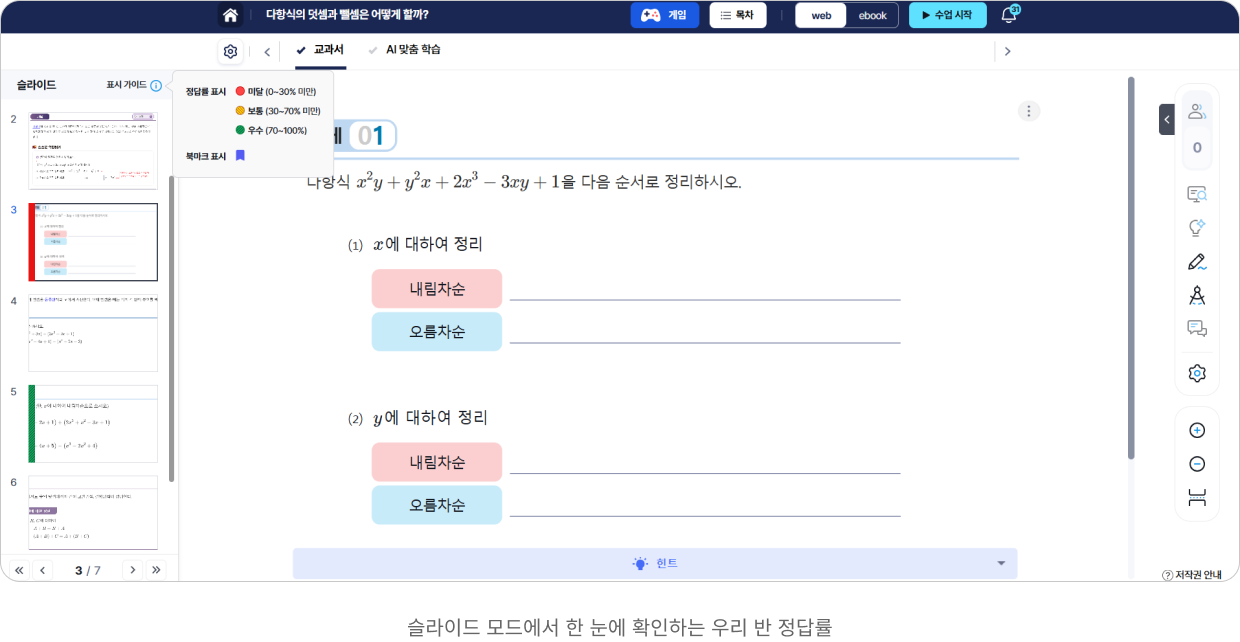Click the zoom out minus icon
Image resolution: width=1240 pixels, height=642 pixels.
point(1196,464)
